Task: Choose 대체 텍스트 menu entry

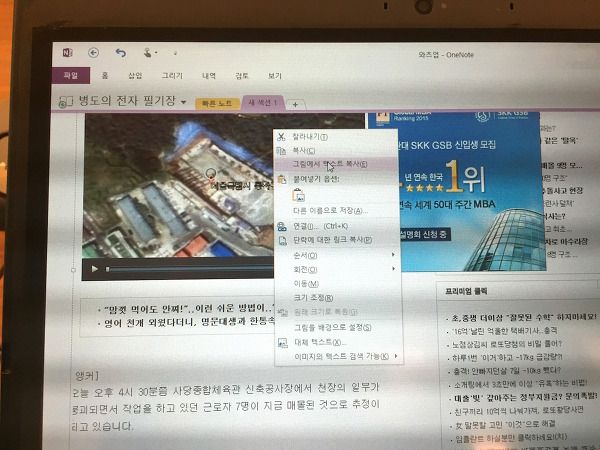Action: click(339, 342)
